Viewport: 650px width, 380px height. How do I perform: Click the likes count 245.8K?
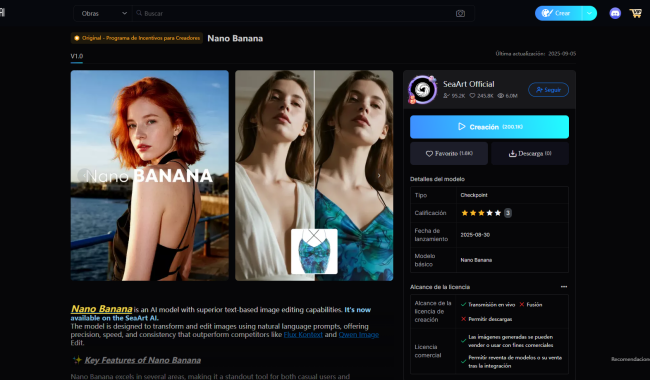click(x=481, y=96)
